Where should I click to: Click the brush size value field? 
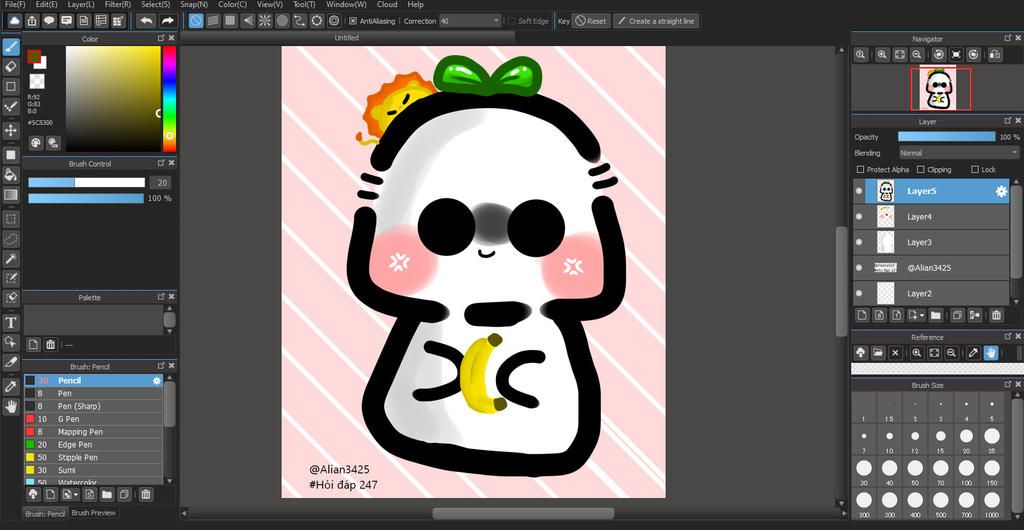160,183
